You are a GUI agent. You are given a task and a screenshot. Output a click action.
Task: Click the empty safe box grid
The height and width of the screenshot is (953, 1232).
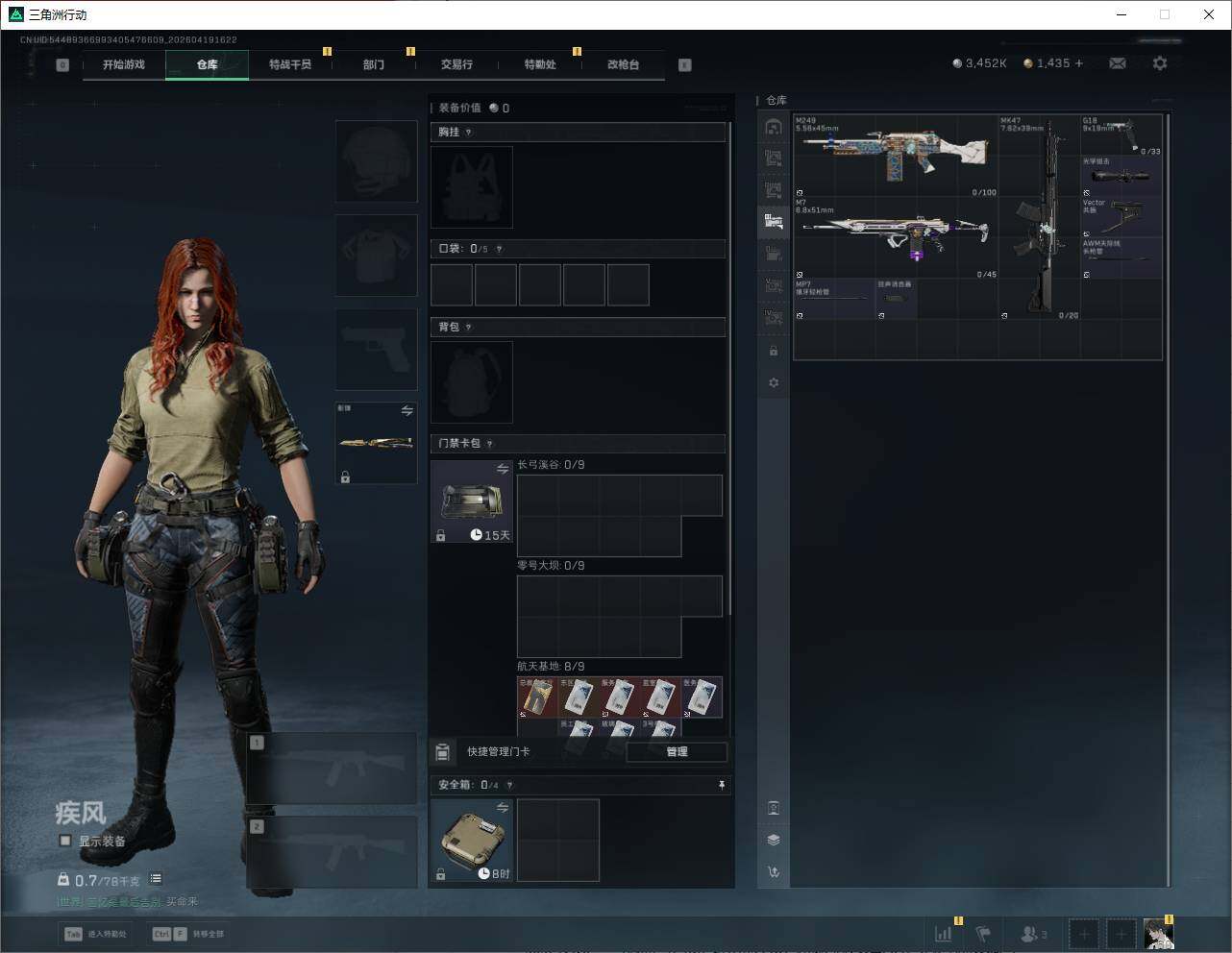pos(558,841)
